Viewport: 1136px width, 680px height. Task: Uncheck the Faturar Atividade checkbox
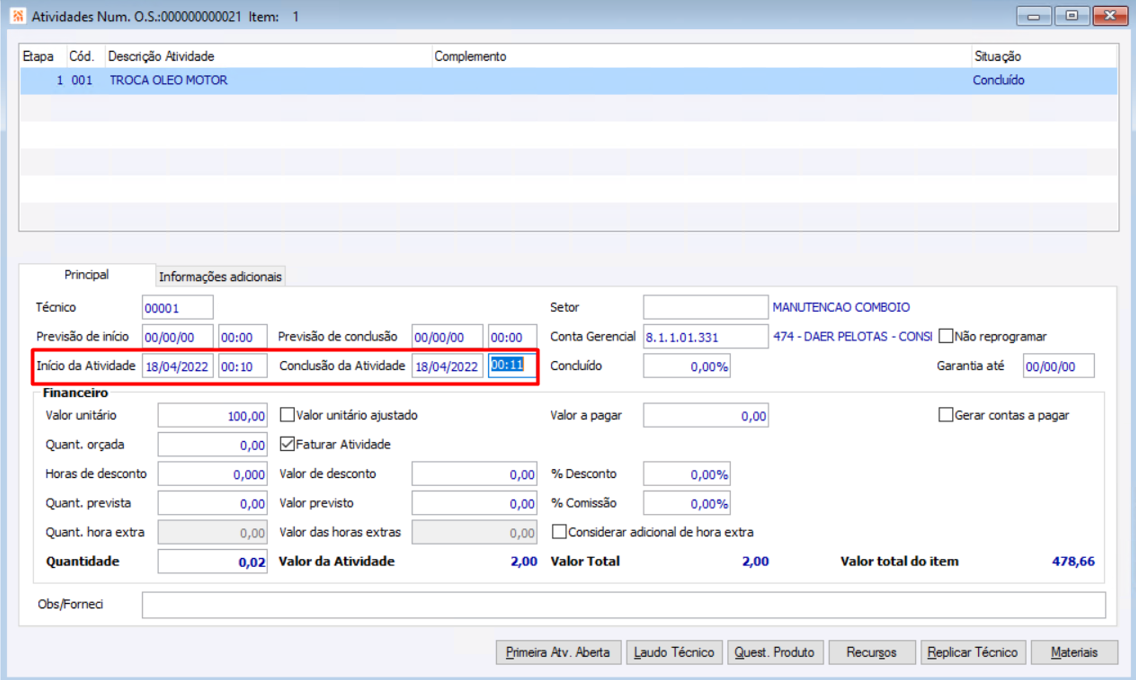click(x=287, y=444)
